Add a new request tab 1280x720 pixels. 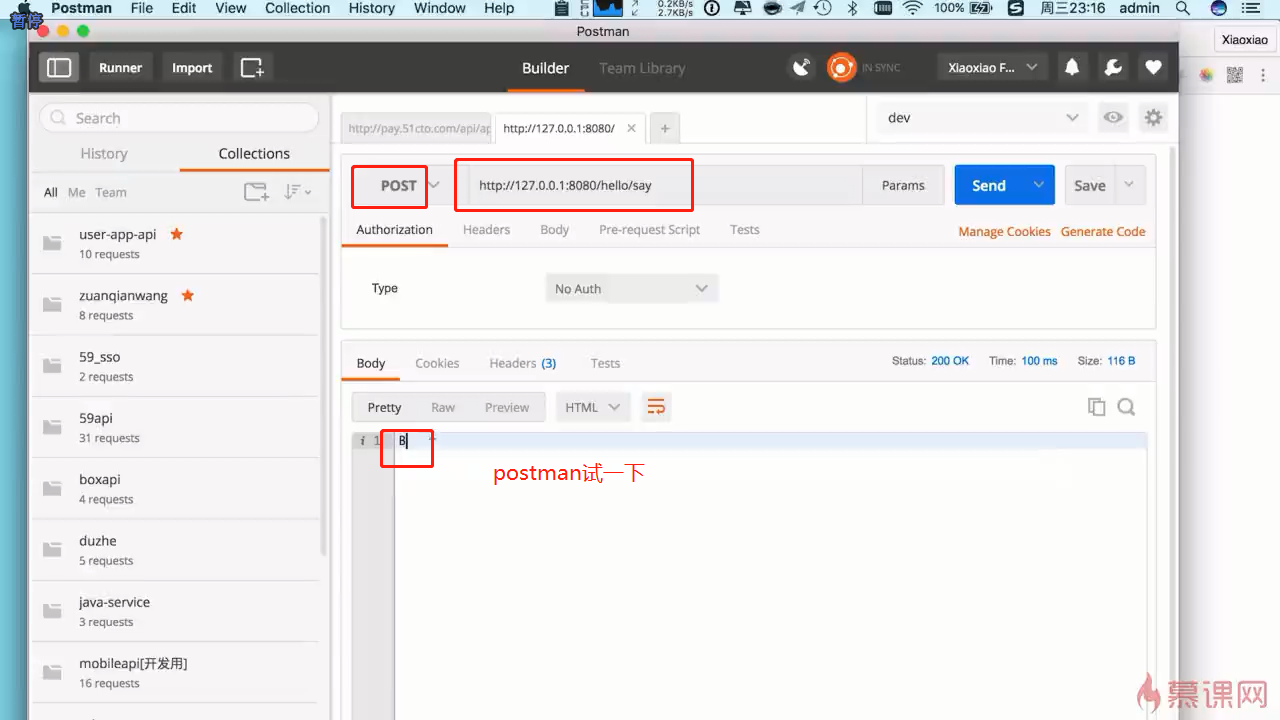(x=664, y=128)
